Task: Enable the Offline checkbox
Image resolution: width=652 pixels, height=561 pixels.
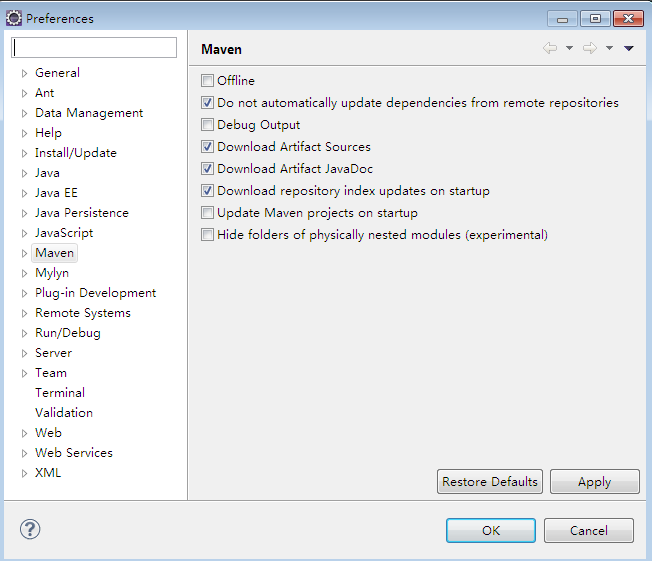Action: [207, 80]
